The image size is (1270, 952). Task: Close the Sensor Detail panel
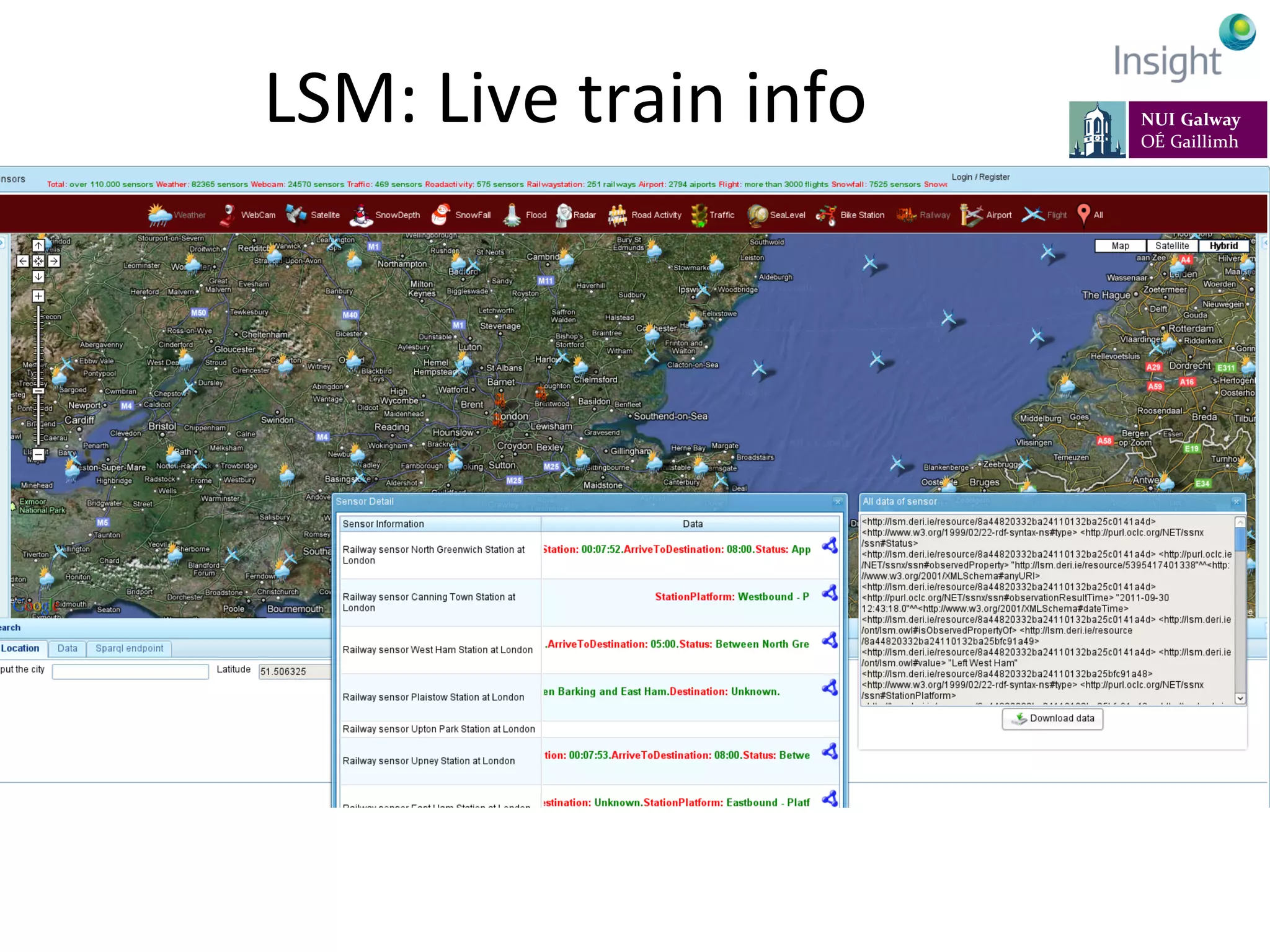[838, 501]
